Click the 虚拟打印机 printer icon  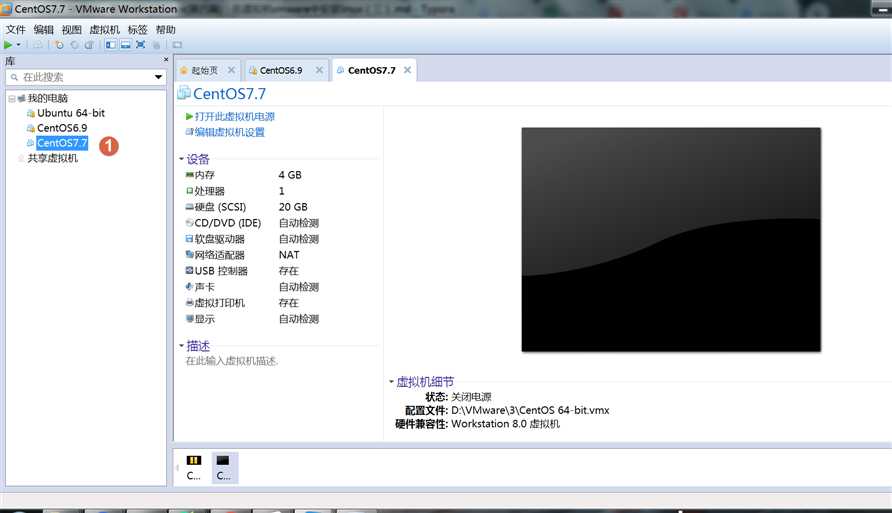[189, 303]
